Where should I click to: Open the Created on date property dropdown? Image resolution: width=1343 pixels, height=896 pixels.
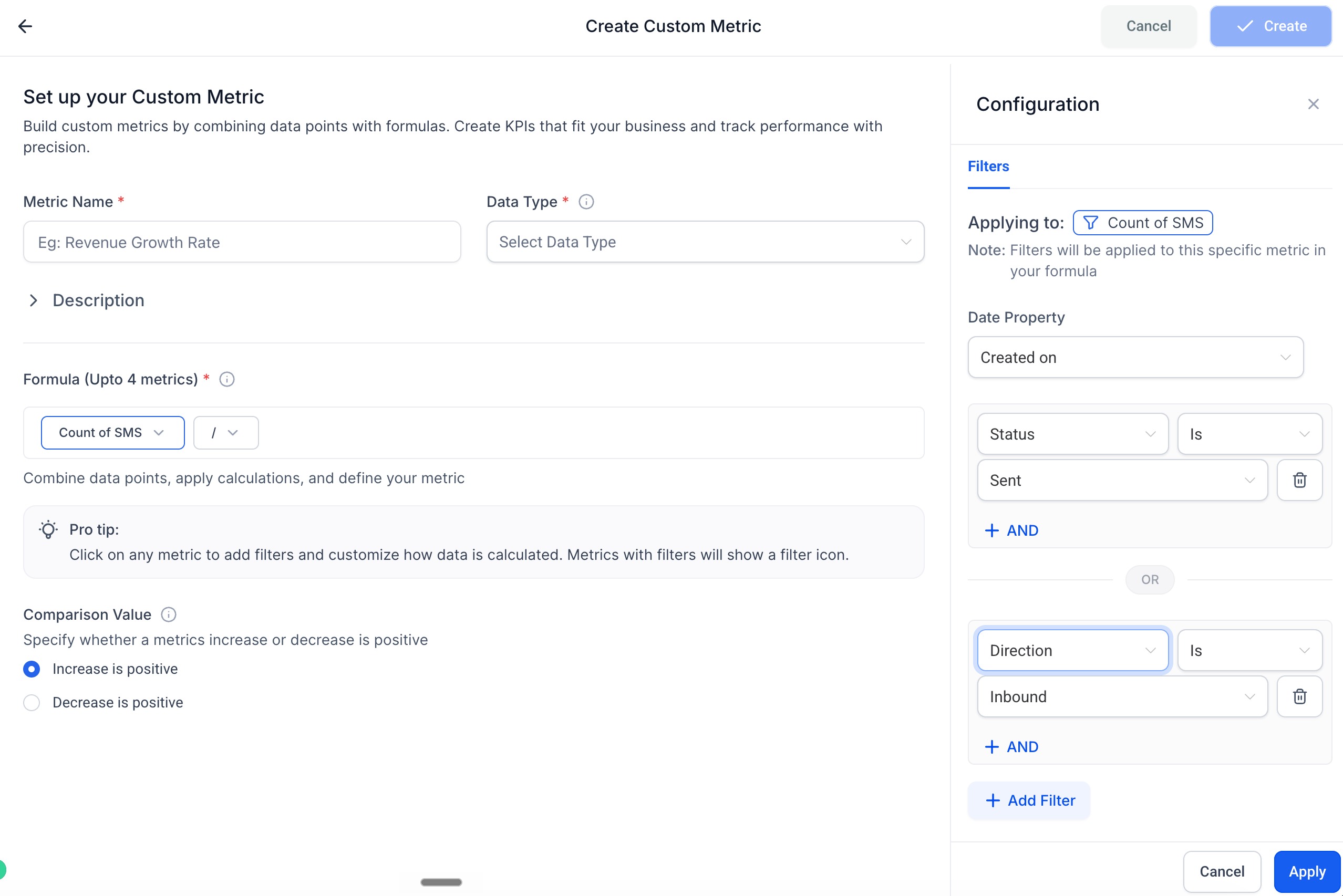coord(1135,358)
